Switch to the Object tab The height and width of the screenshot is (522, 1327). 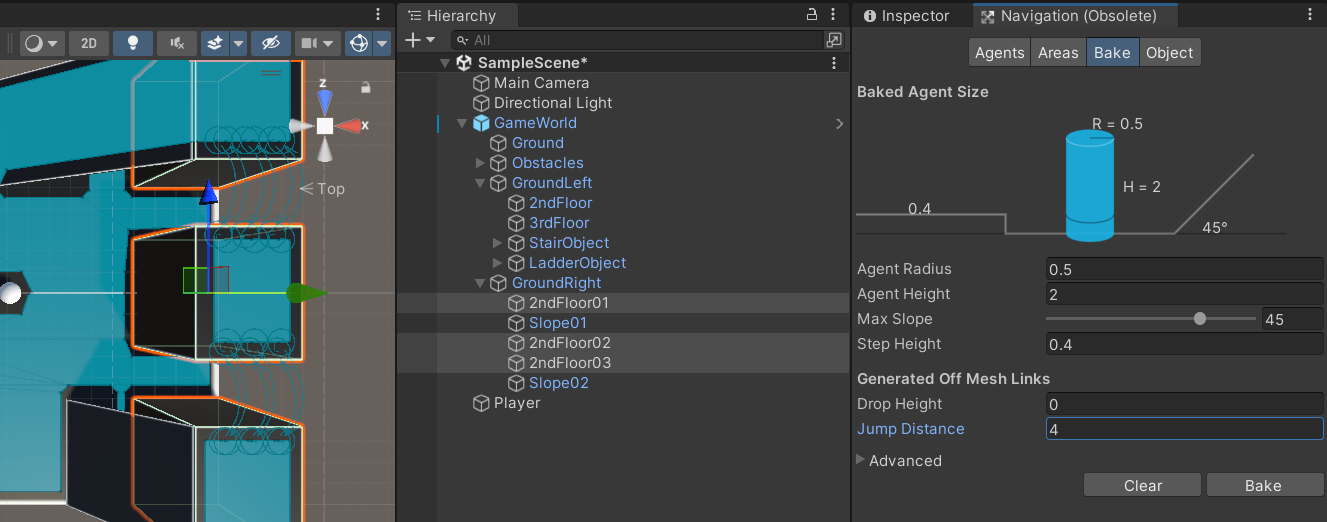pyautogui.click(x=1169, y=52)
